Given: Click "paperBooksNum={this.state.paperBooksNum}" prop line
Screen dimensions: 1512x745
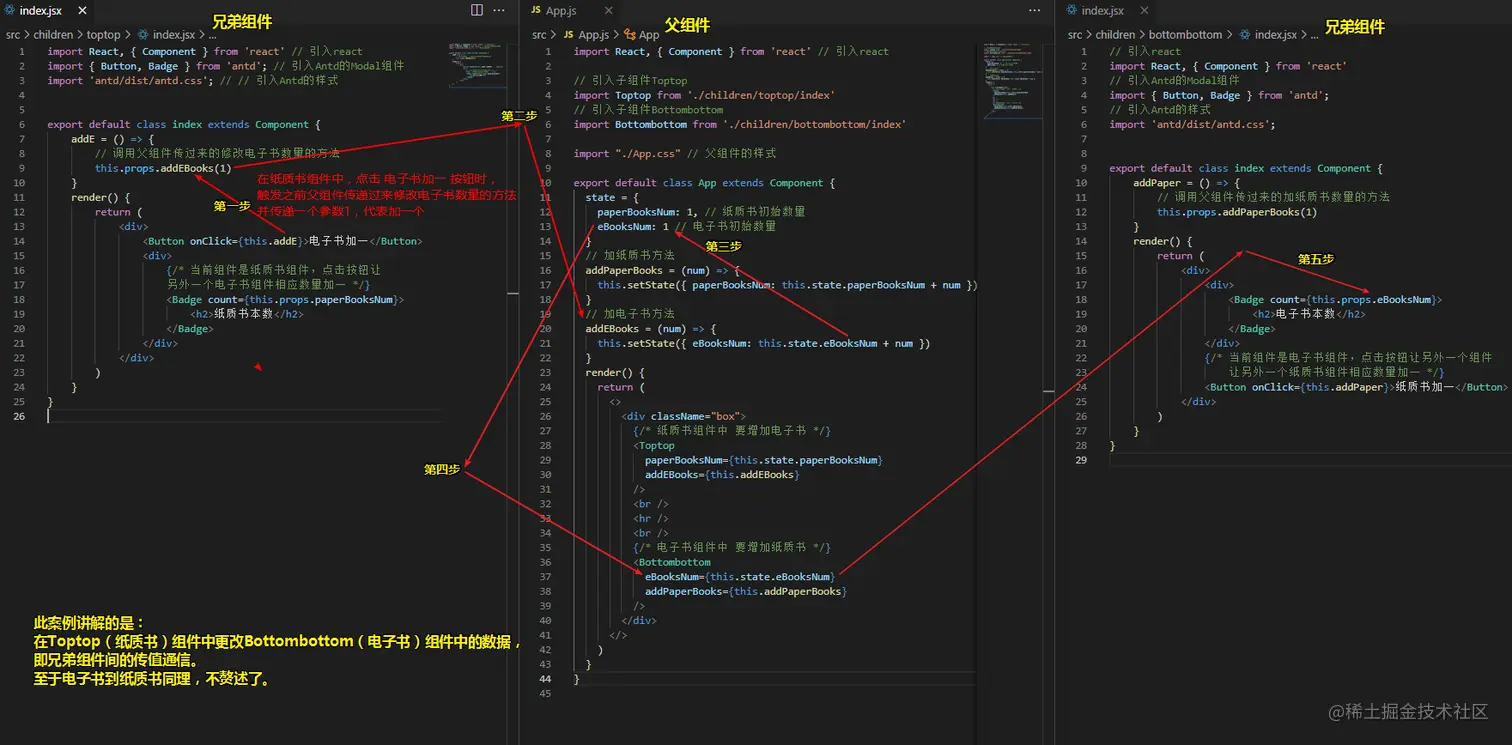Looking at the screenshot, I should [x=763, y=460].
